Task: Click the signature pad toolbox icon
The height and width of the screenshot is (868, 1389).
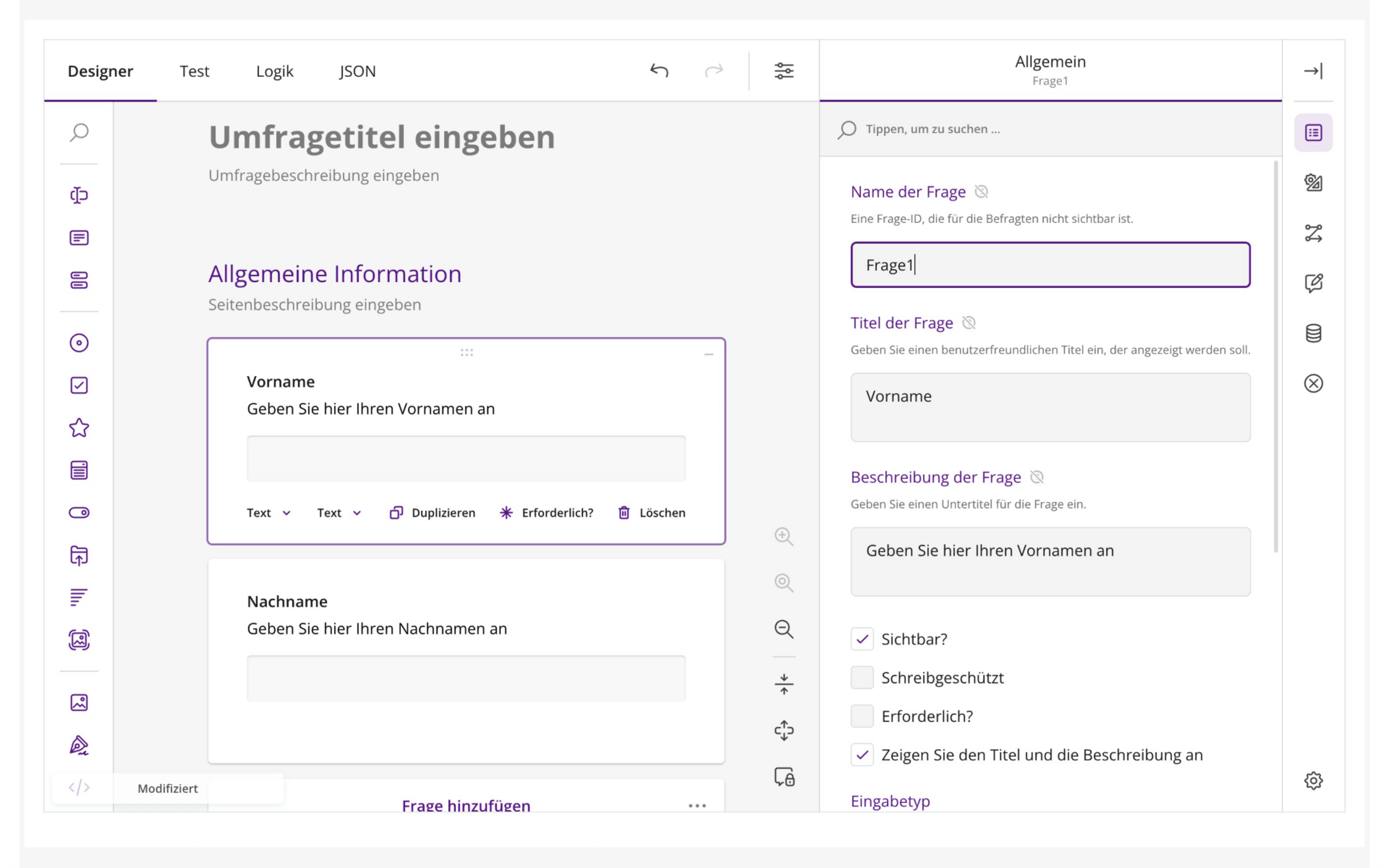Action: 79,745
